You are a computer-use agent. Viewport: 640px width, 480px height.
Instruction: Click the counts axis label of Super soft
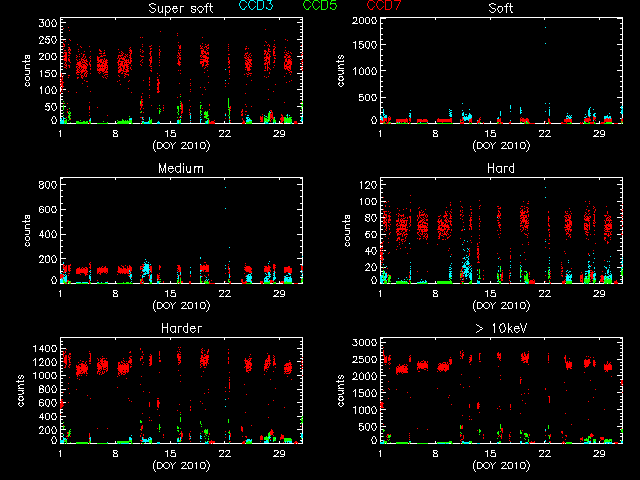click(x=29, y=70)
